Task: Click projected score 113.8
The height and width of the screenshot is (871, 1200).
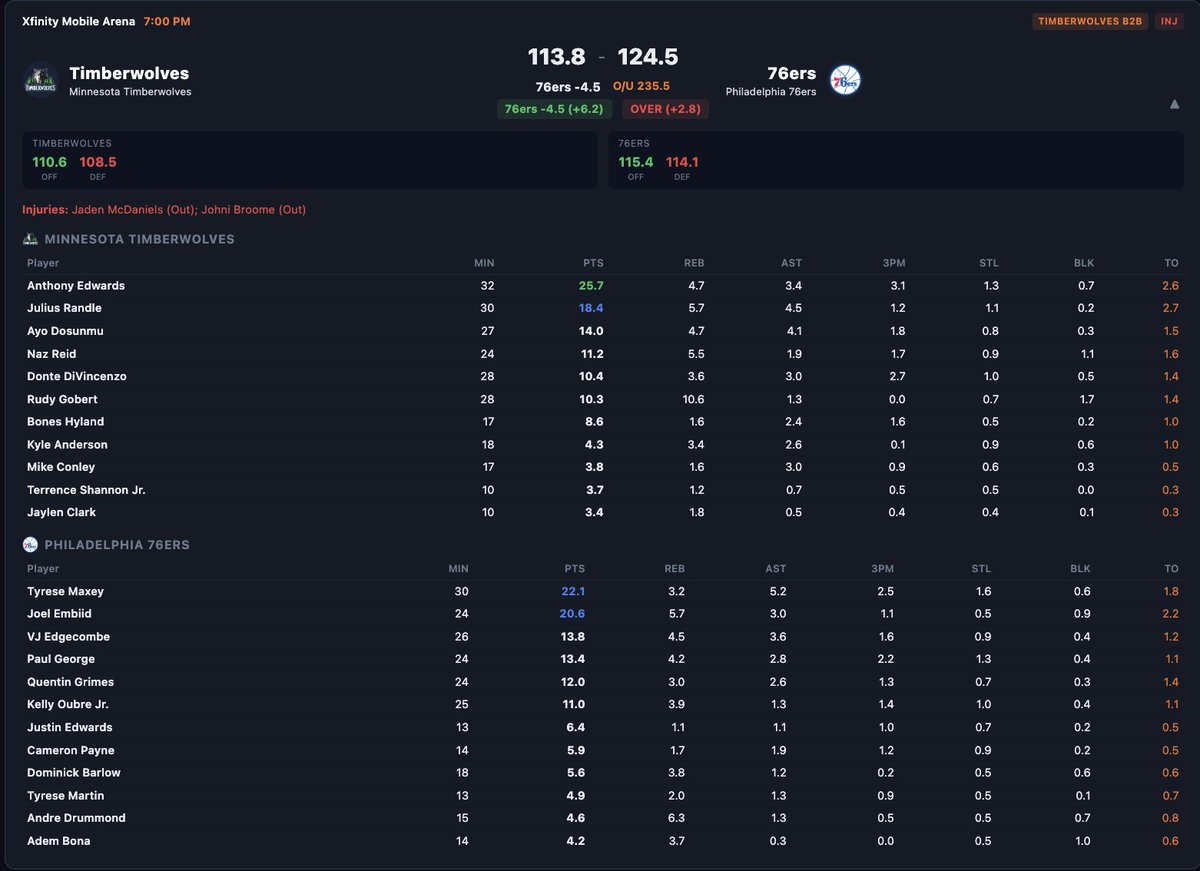Action: (x=556, y=57)
